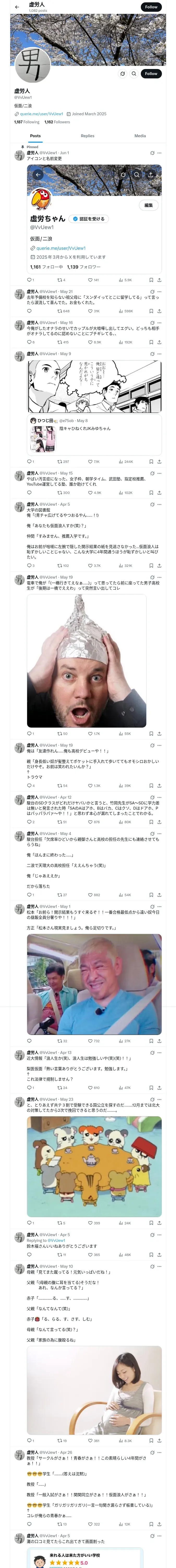Go back using the top arrow
Image resolution: width=176 pixels, height=1568 pixels.
click(x=17, y=7)
